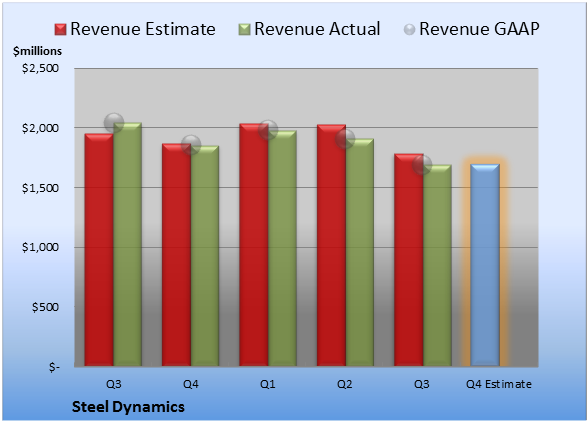Click the '$2,000' axis value
Image resolution: width=588 pixels, height=422 pixels.
click(x=40, y=128)
